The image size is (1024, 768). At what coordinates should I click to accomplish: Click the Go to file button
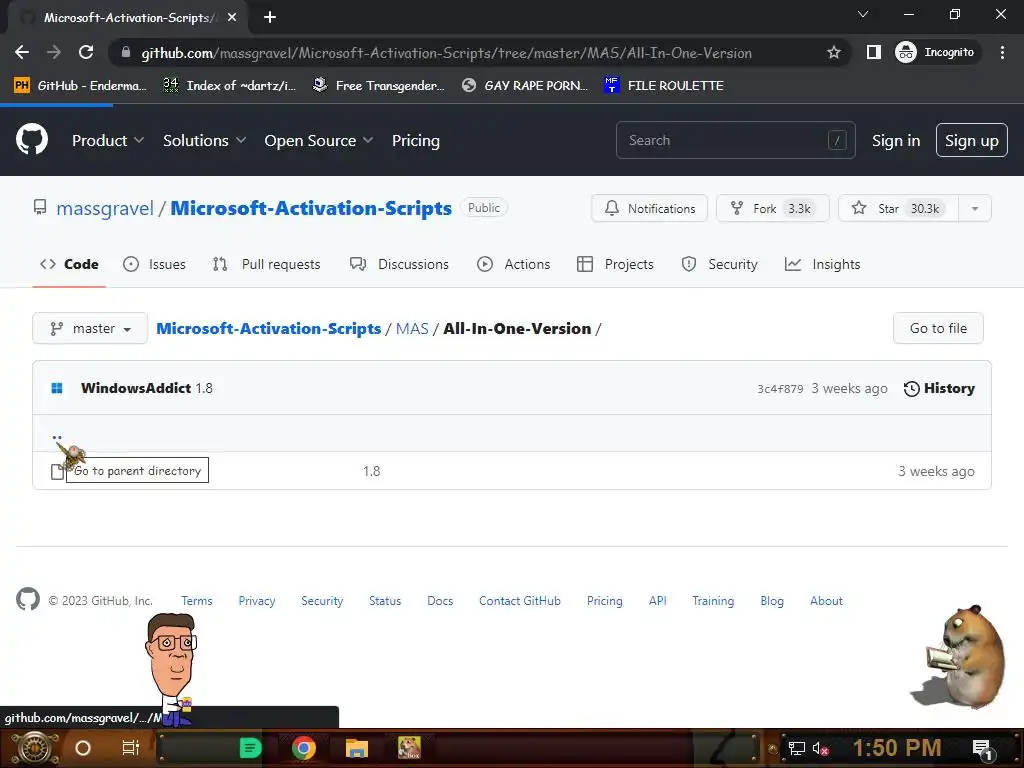tap(938, 328)
